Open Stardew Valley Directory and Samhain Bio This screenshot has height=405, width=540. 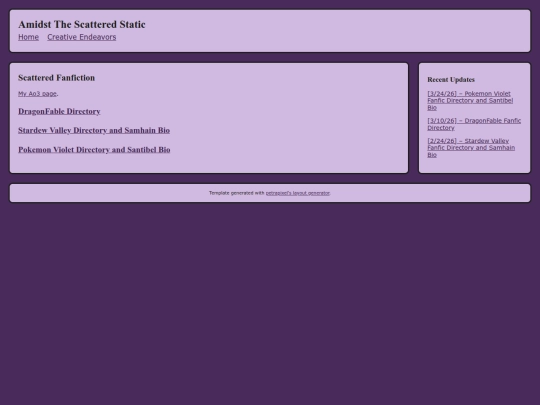[x=94, y=130]
